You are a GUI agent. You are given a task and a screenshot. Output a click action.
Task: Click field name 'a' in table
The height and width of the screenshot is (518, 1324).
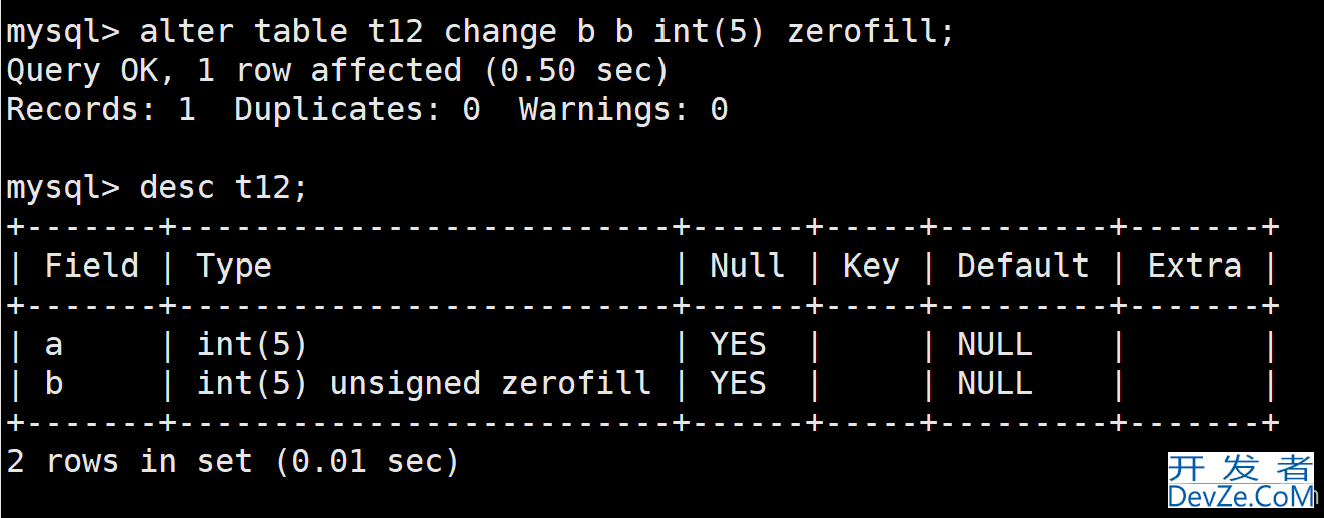coord(54,345)
